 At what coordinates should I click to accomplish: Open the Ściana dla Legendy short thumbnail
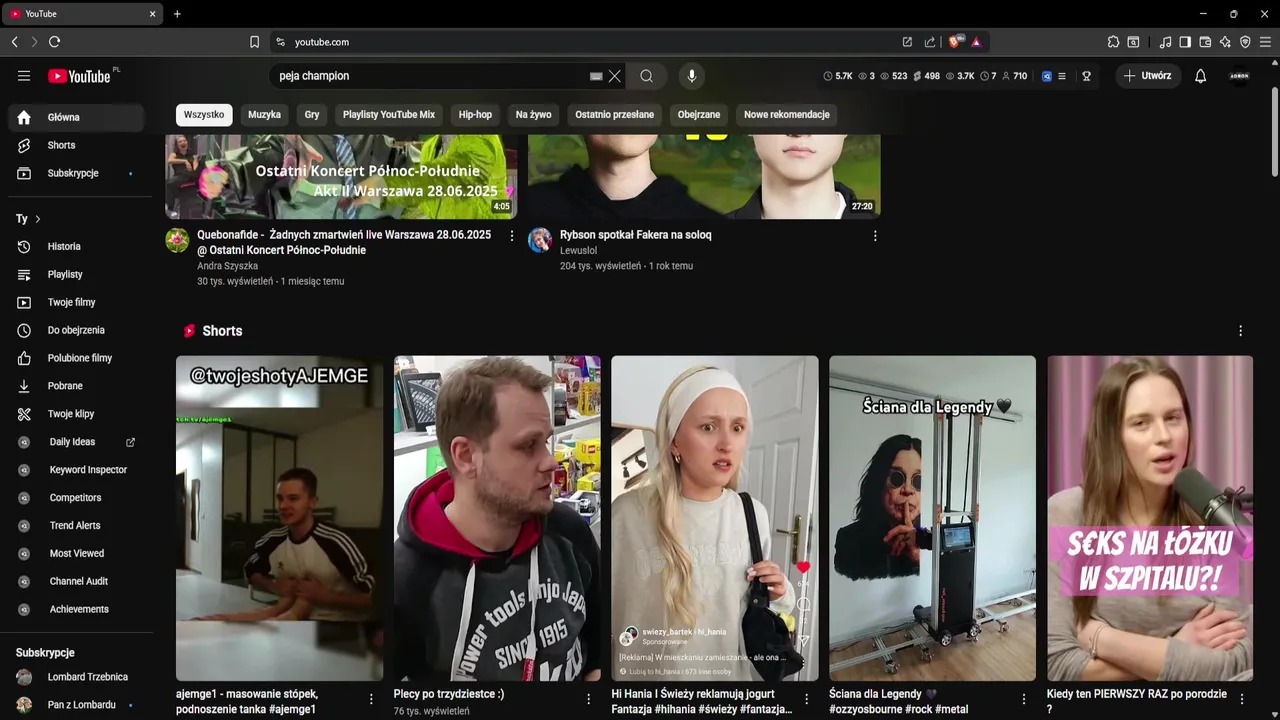click(932, 518)
